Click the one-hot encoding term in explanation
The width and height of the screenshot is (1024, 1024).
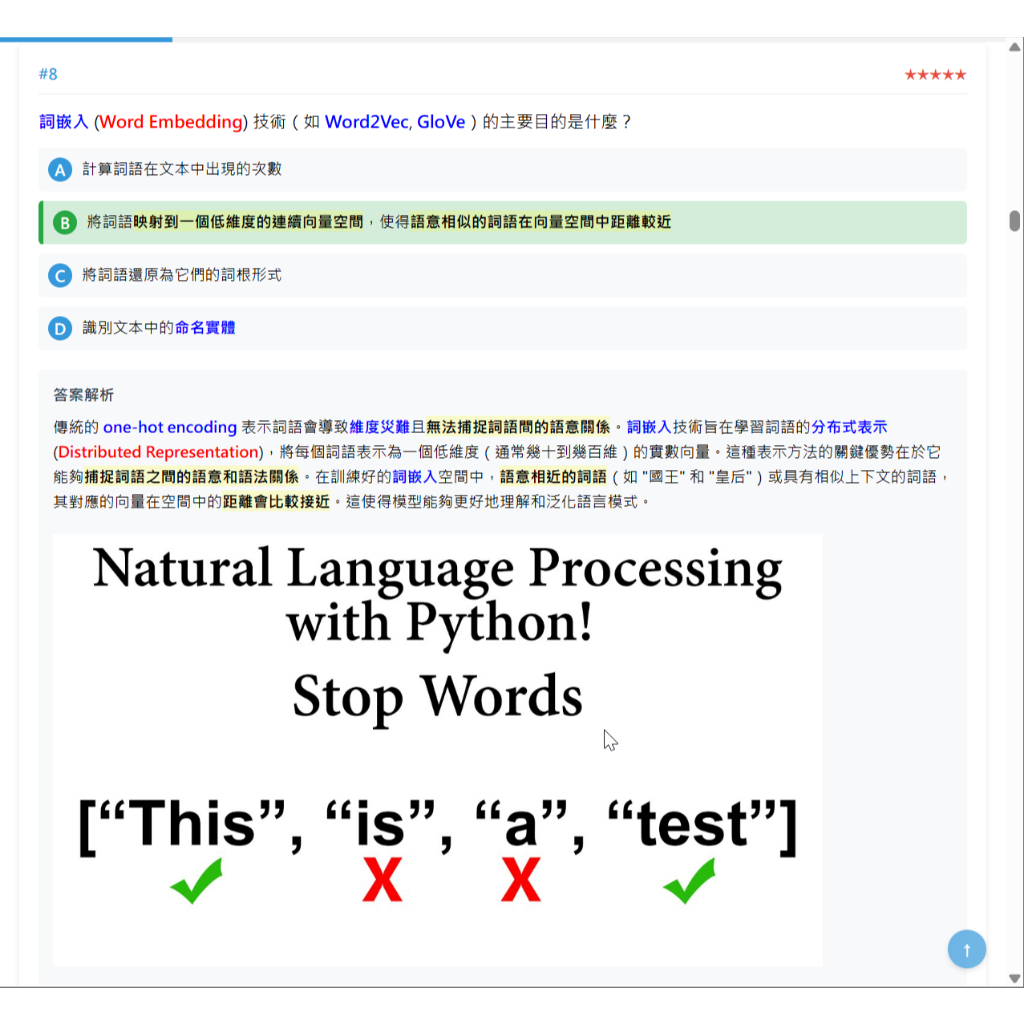(x=170, y=427)
